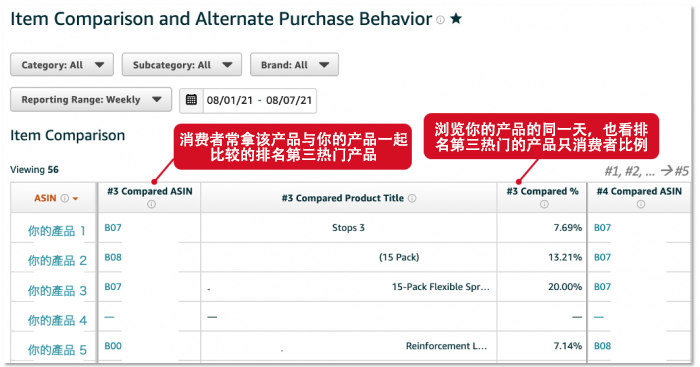Open the 你的產品 1 ASIN link
This screenshot has width=700, height=367.
(x=57, y=231)
